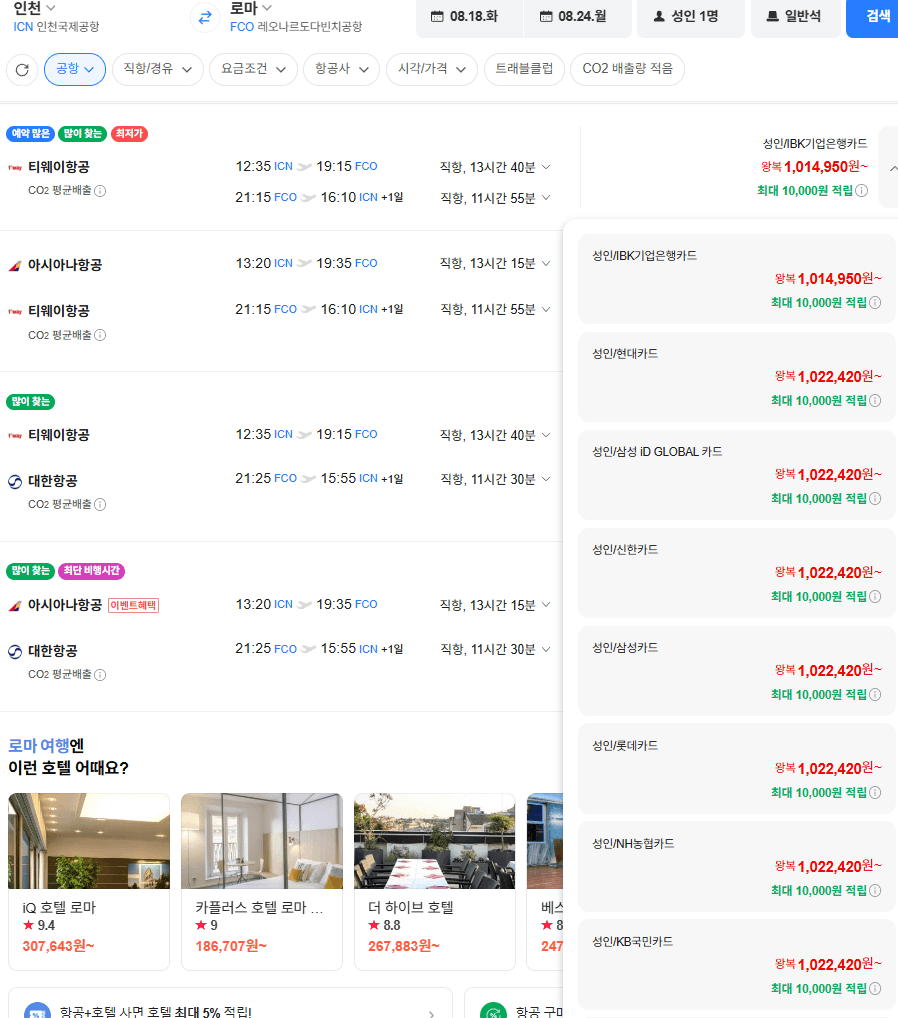Click the seat class icon

tap(772, 16)
